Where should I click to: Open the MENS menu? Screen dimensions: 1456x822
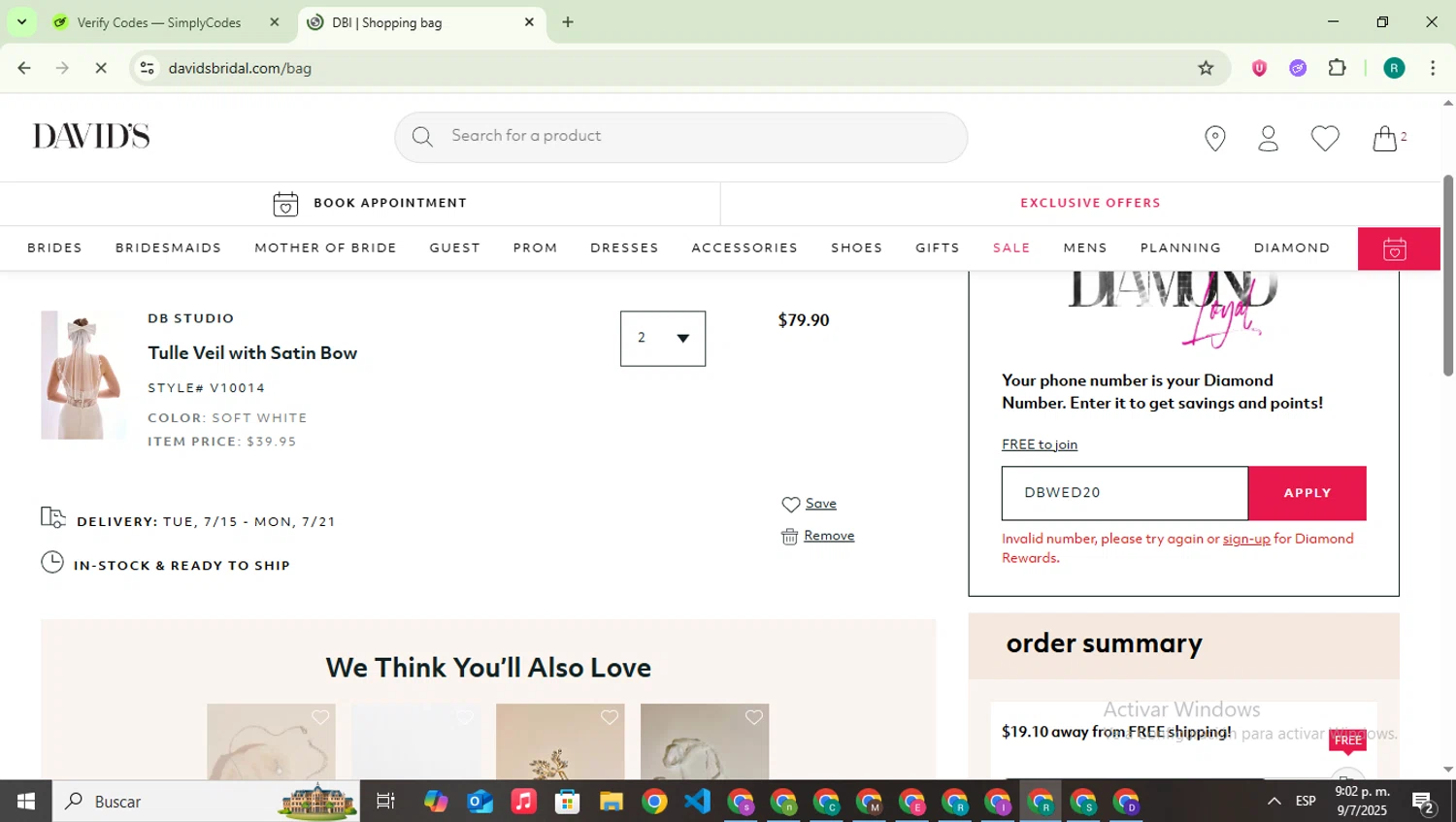pyautogui.click(x=1085, y=248)
